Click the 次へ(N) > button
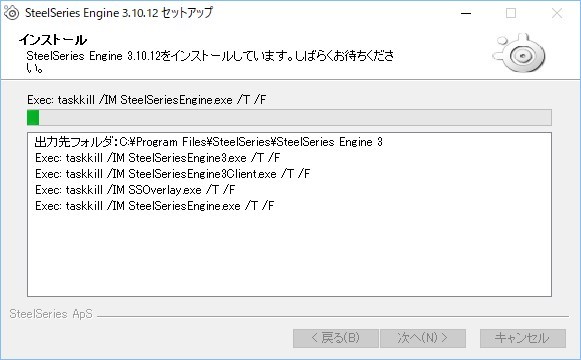 (423, 338)
